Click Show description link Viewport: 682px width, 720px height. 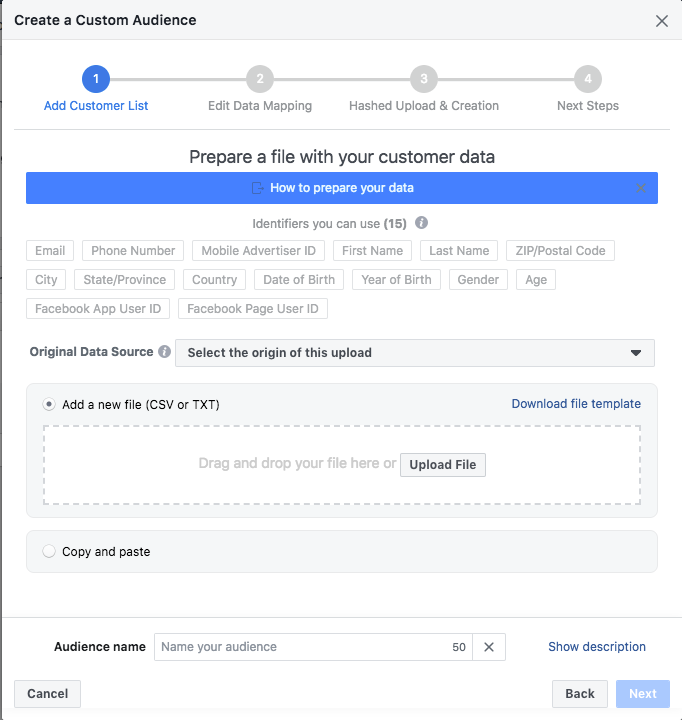coord(597,647)
